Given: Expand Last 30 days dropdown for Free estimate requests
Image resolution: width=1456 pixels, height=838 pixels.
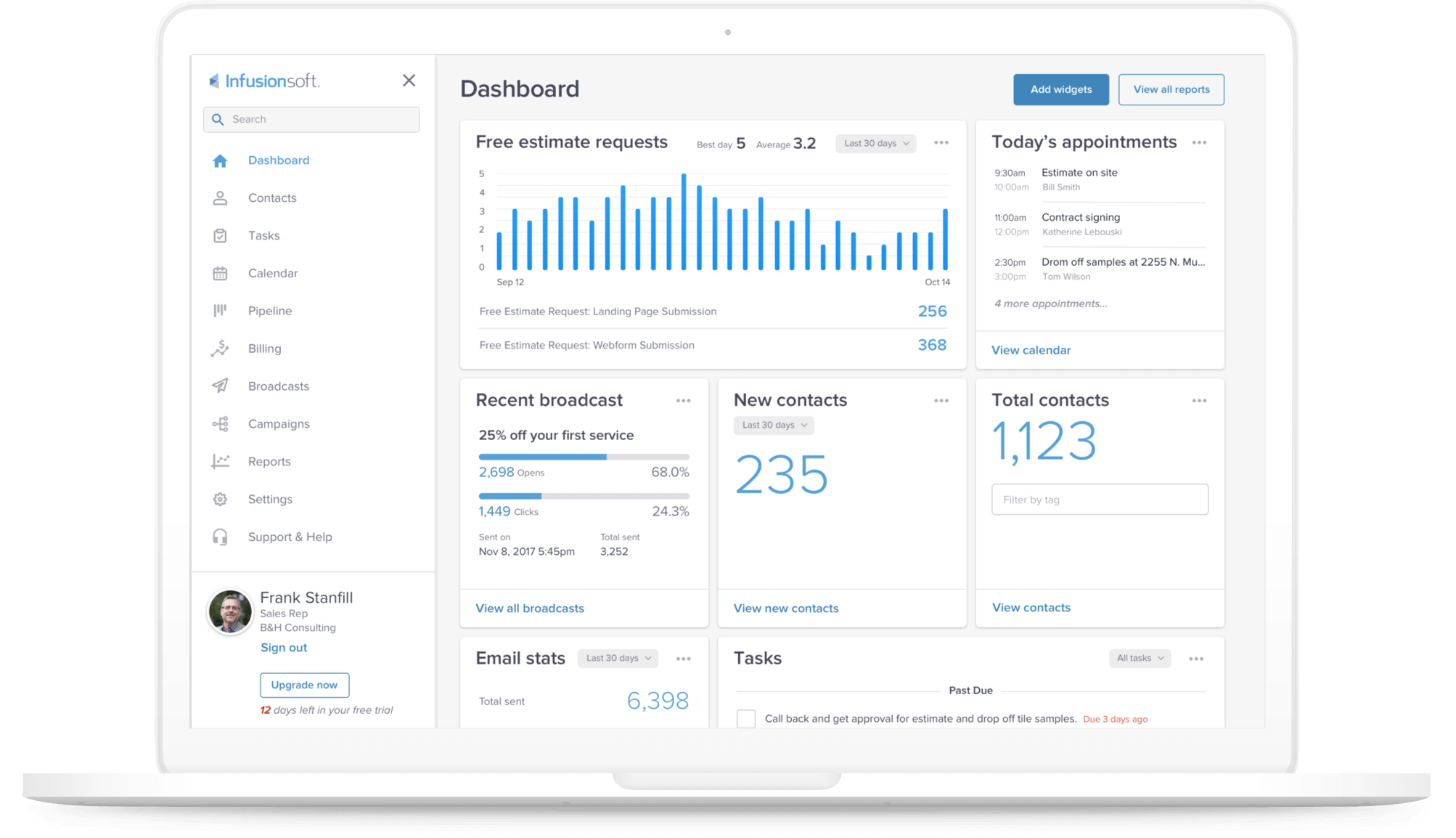Looking at the screenshot, I should [875, 143].
